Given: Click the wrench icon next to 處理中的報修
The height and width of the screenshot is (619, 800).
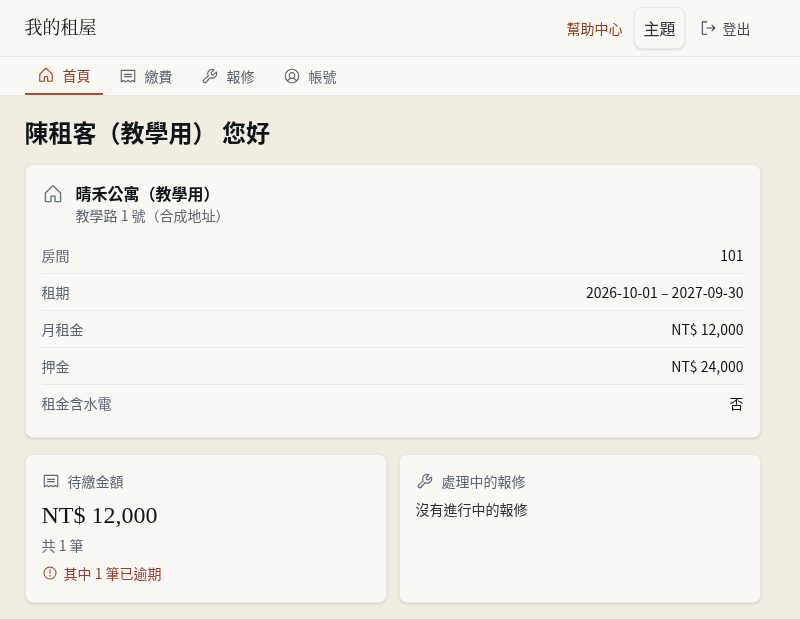Looking at the screenshot, I should (x=424, y=481).
